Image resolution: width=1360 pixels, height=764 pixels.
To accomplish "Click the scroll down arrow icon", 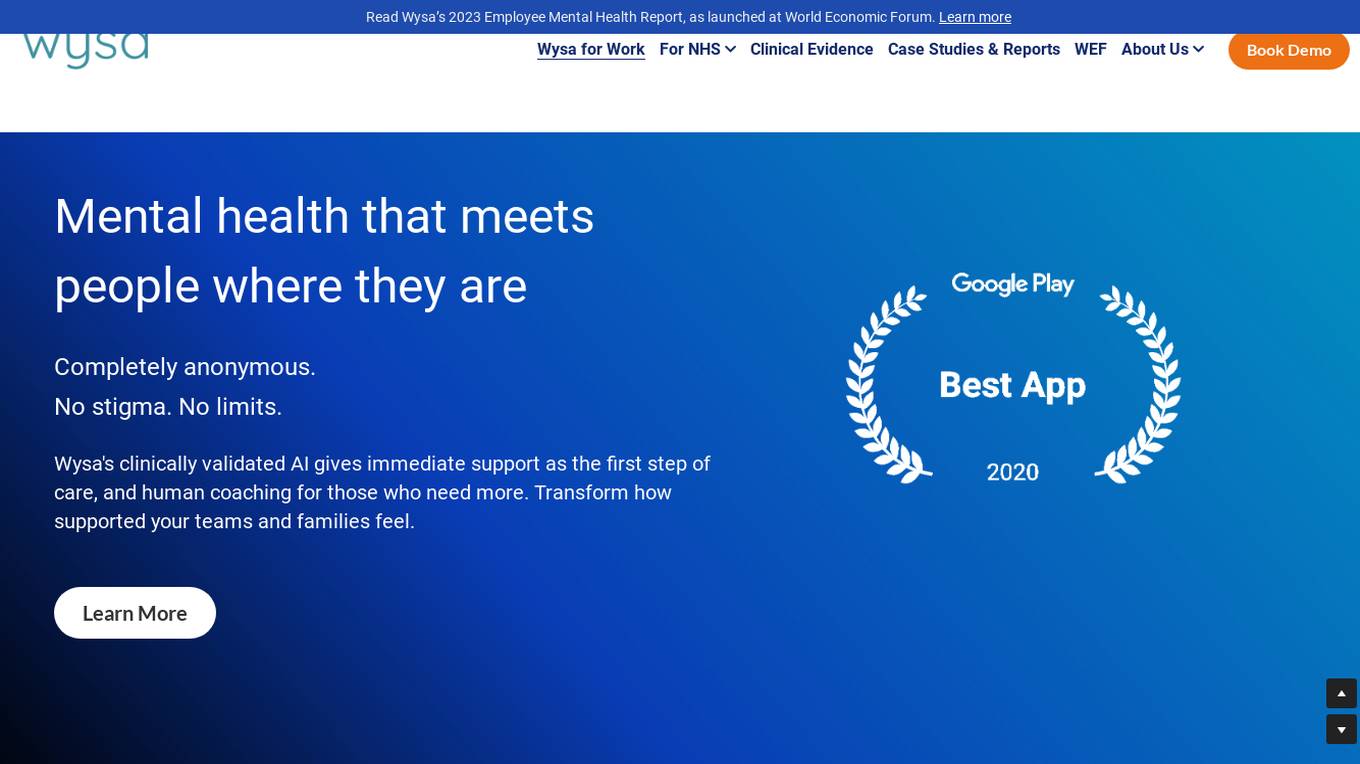I will click(1341, 729).
